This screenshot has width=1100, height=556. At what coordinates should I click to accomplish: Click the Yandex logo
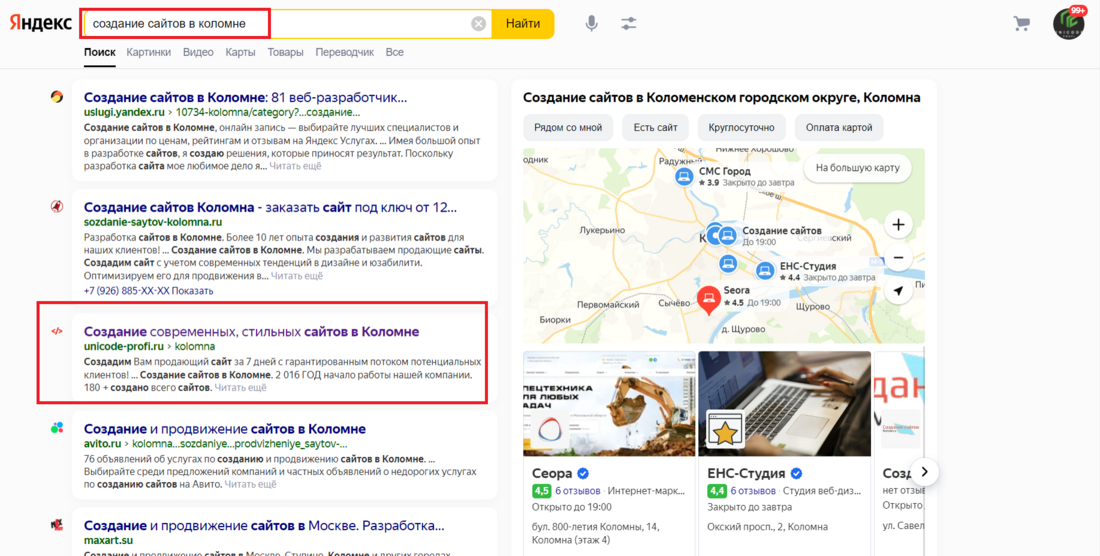[x=41, y=23]
